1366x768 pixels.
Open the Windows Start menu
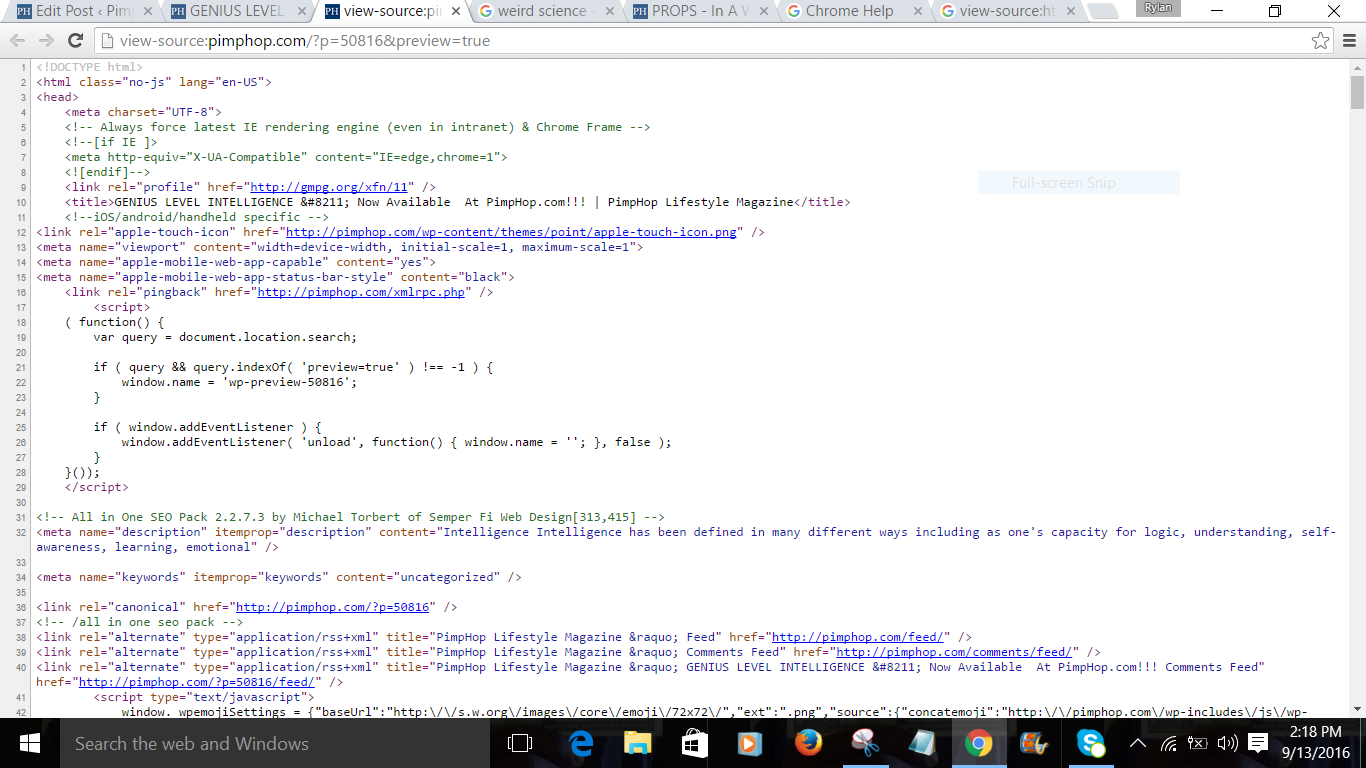click(28, 743)
